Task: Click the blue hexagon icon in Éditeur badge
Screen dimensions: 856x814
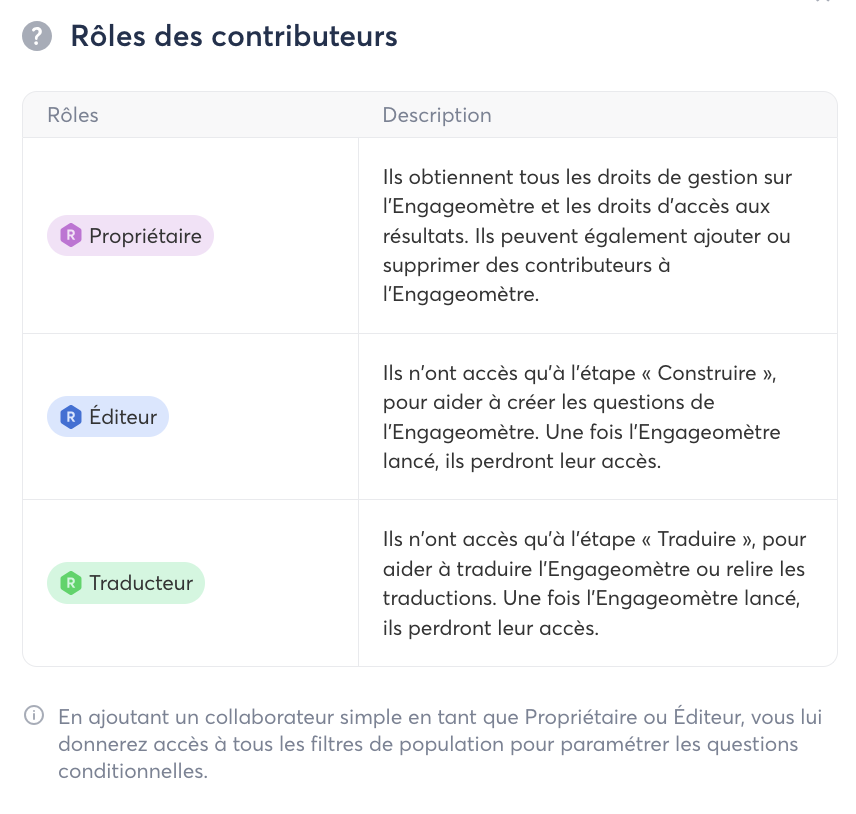Action: (70, 416)
